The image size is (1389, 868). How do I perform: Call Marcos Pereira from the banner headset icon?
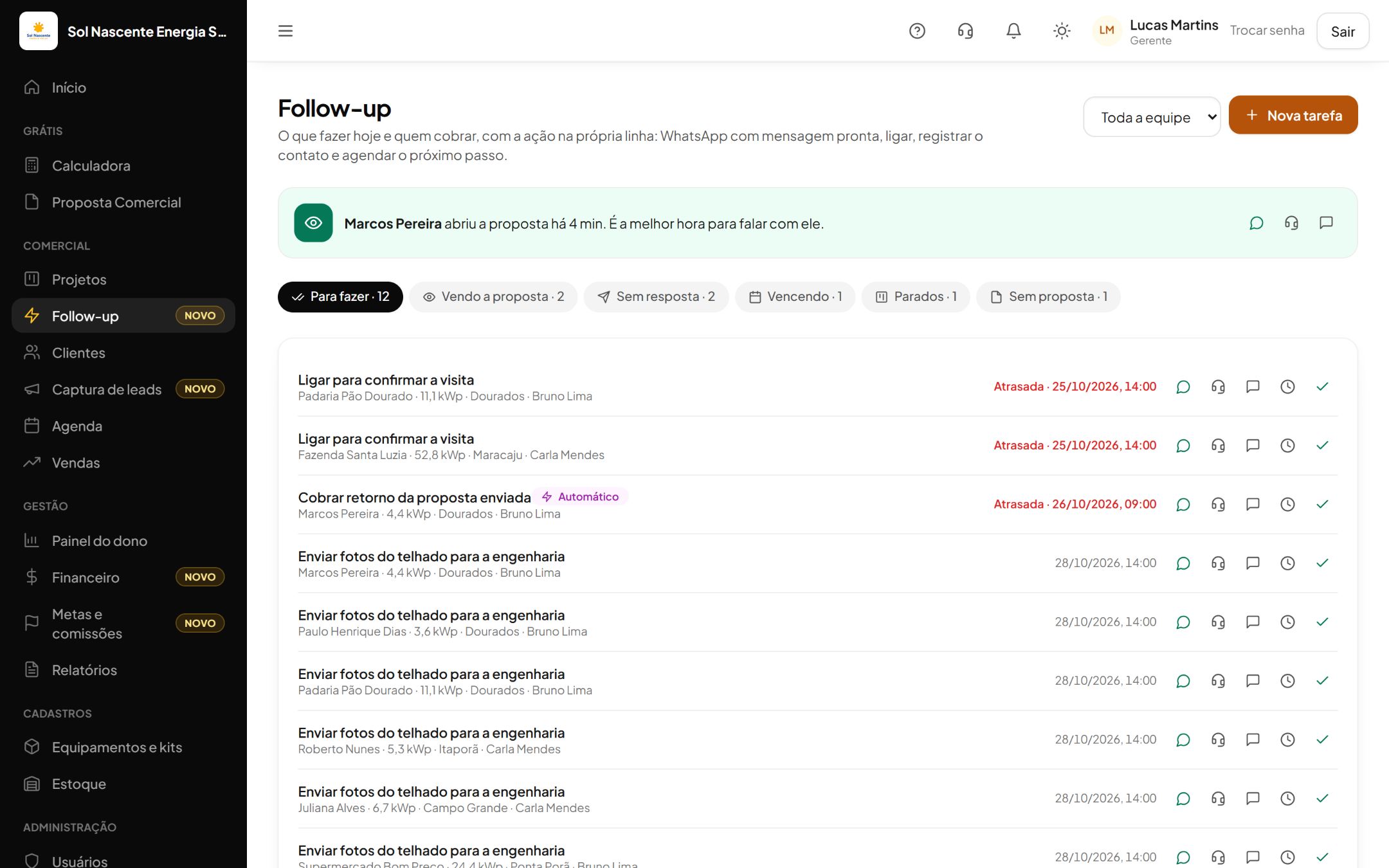coord(1291,223)
